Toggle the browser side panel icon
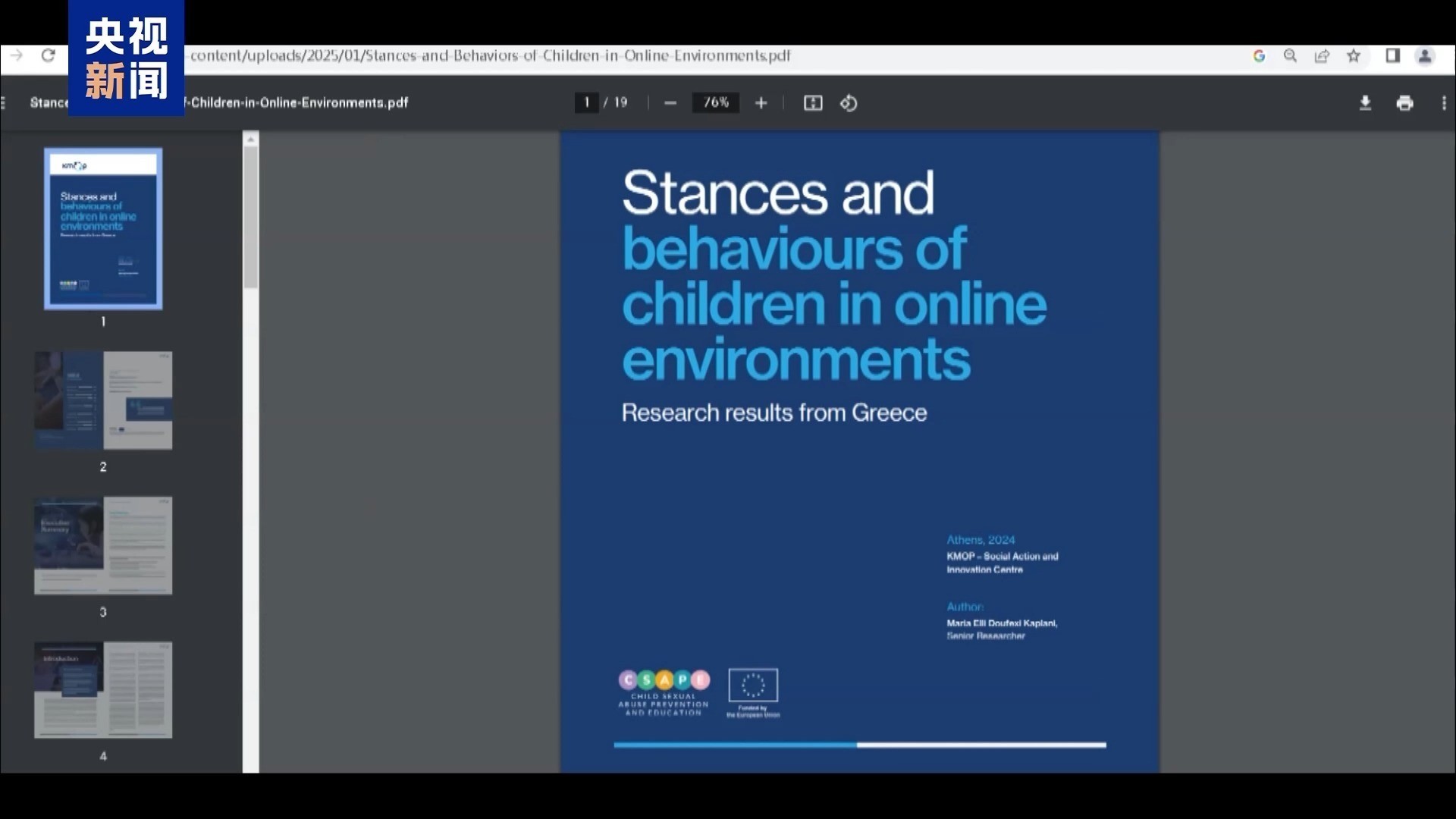 1392,55
